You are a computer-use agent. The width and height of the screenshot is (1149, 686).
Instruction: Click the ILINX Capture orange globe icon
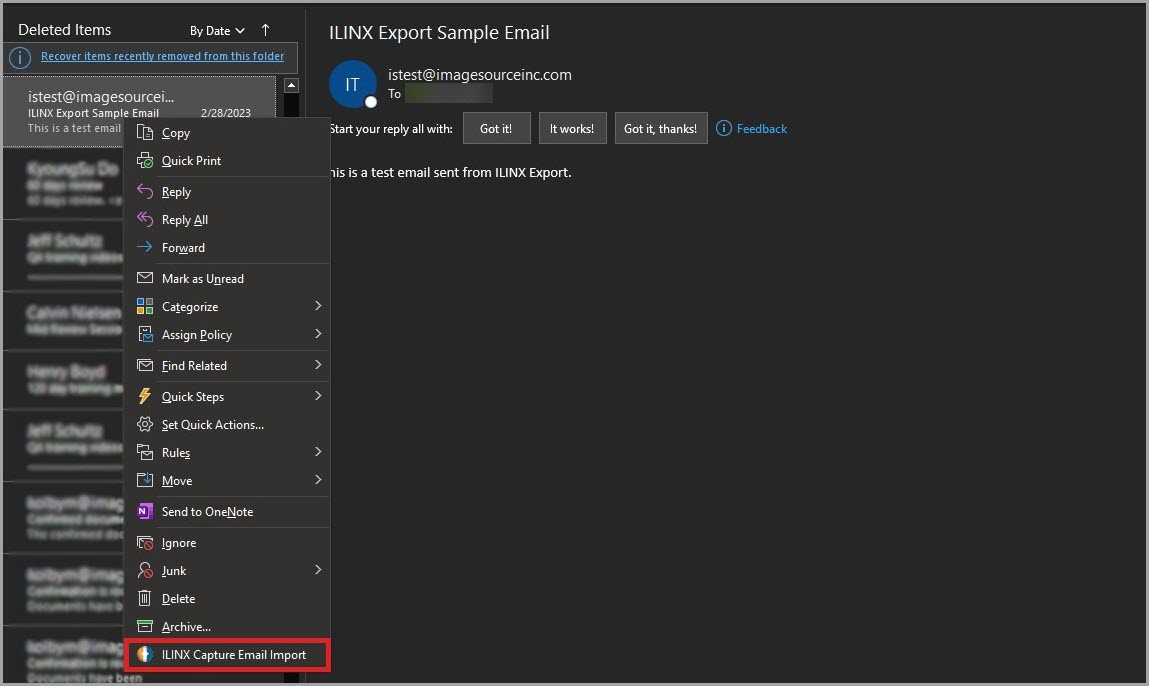coord(145,654)
